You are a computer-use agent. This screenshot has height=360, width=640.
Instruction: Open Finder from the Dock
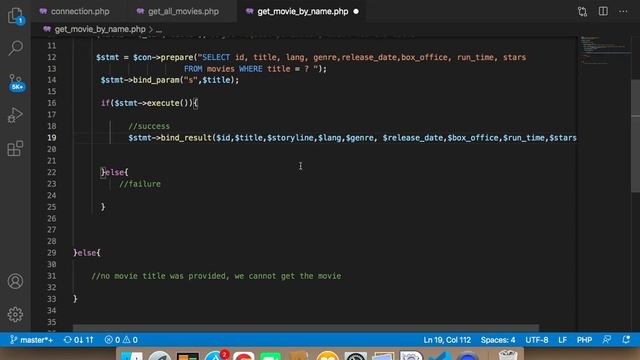tap(132, 356)
